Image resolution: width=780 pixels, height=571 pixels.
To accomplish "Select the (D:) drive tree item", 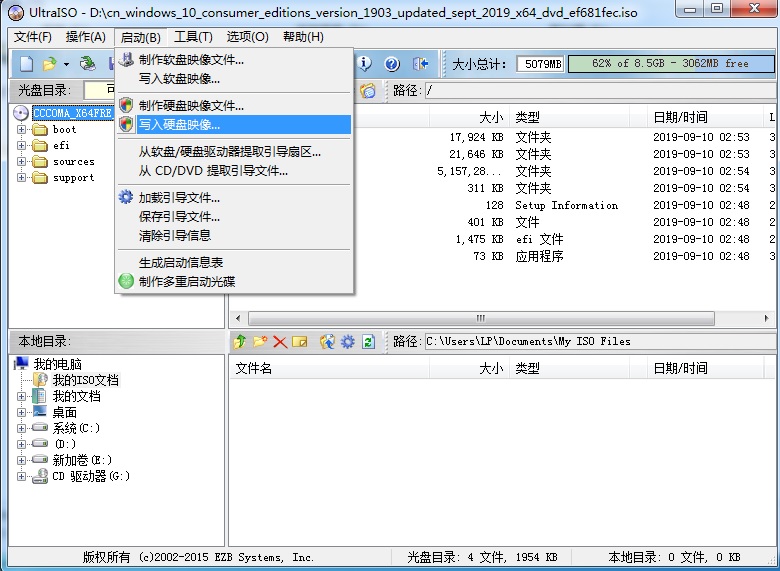I will point(65,444).
